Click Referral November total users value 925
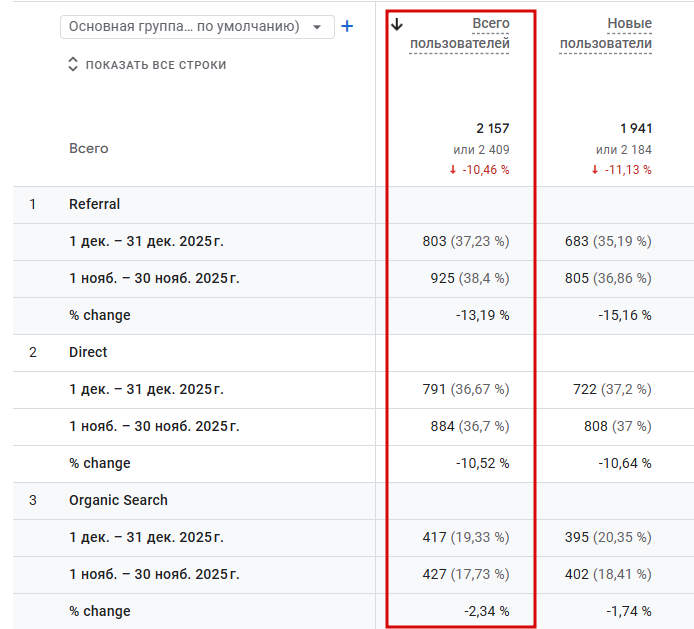The width and height of the screenshot is (694, 629). pos(442,278)
